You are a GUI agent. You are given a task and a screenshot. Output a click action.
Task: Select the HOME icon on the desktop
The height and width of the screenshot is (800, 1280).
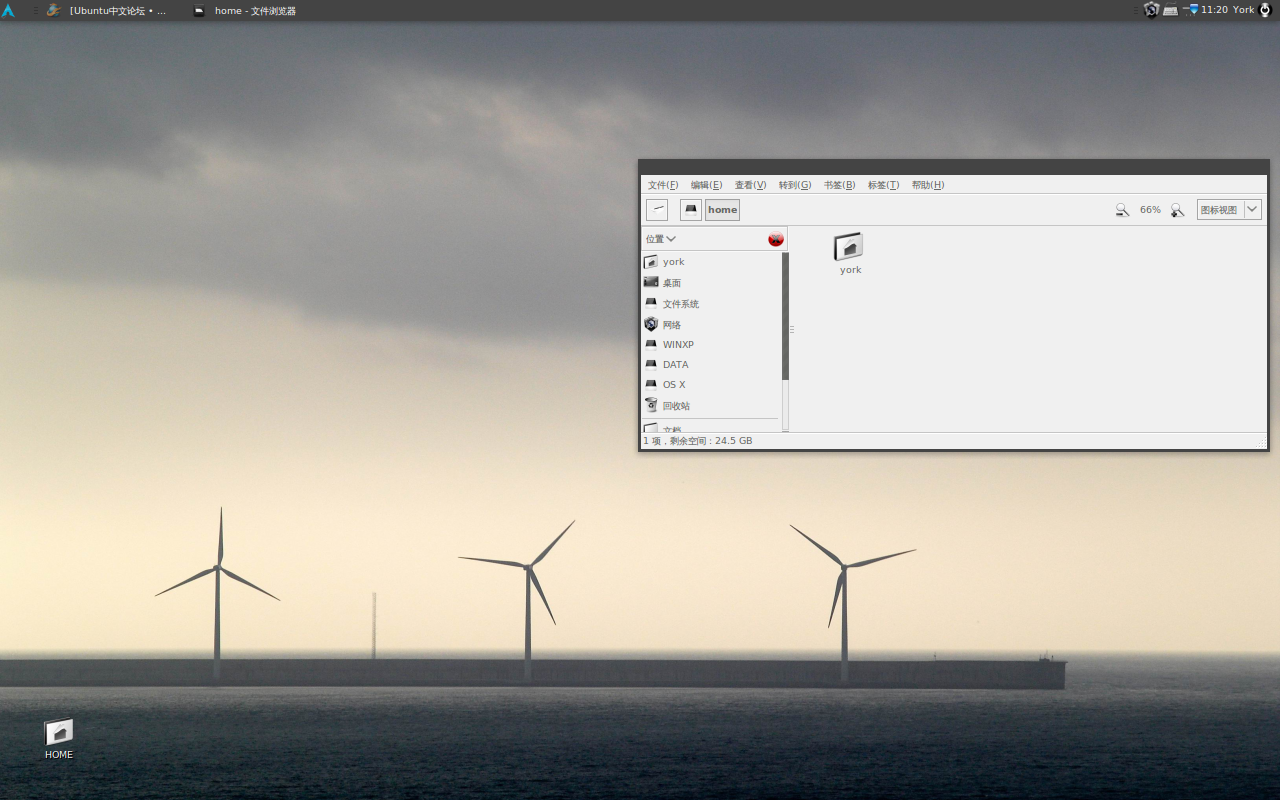tap(59, 732)
